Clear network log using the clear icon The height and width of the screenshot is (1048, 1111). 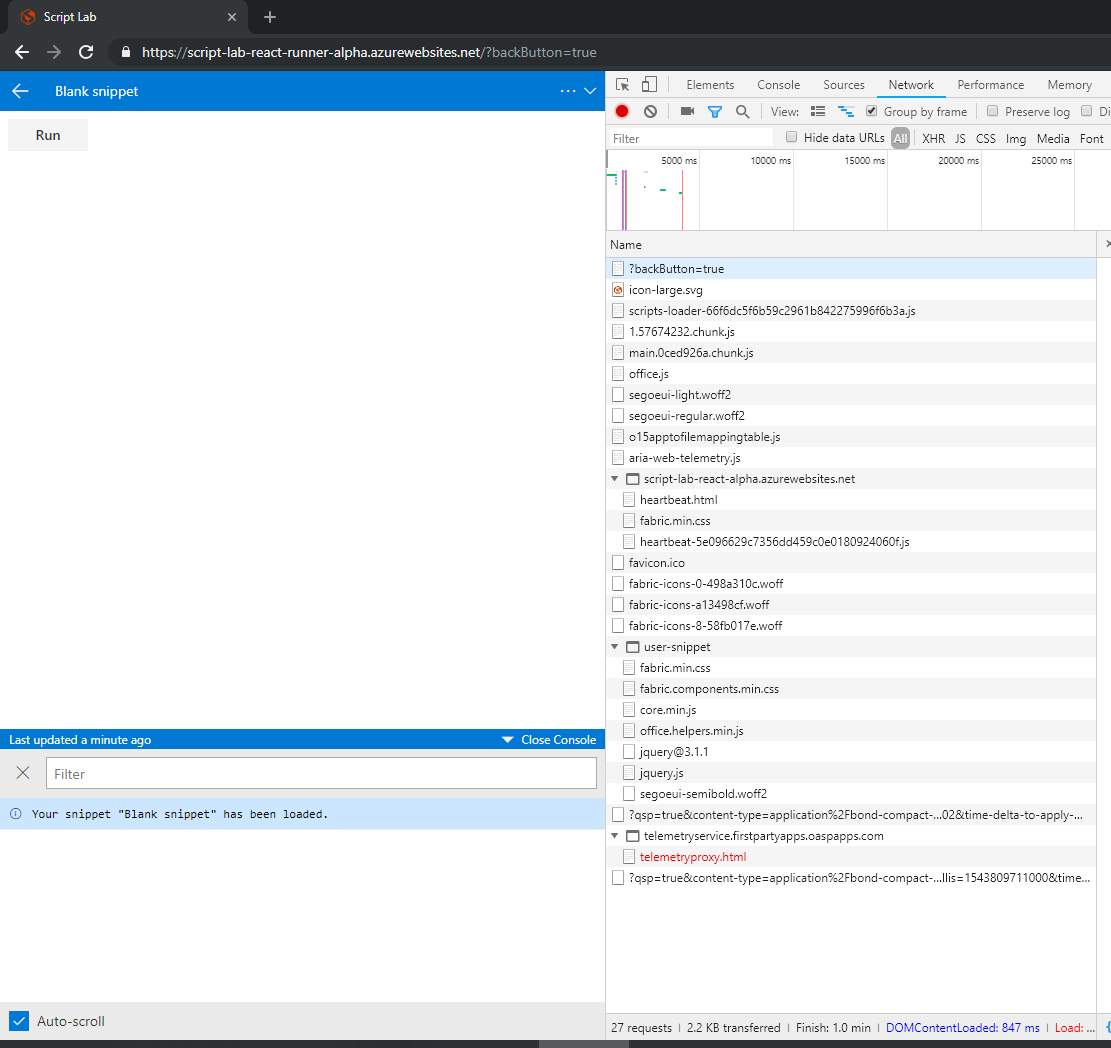click(x=650, y=111)
